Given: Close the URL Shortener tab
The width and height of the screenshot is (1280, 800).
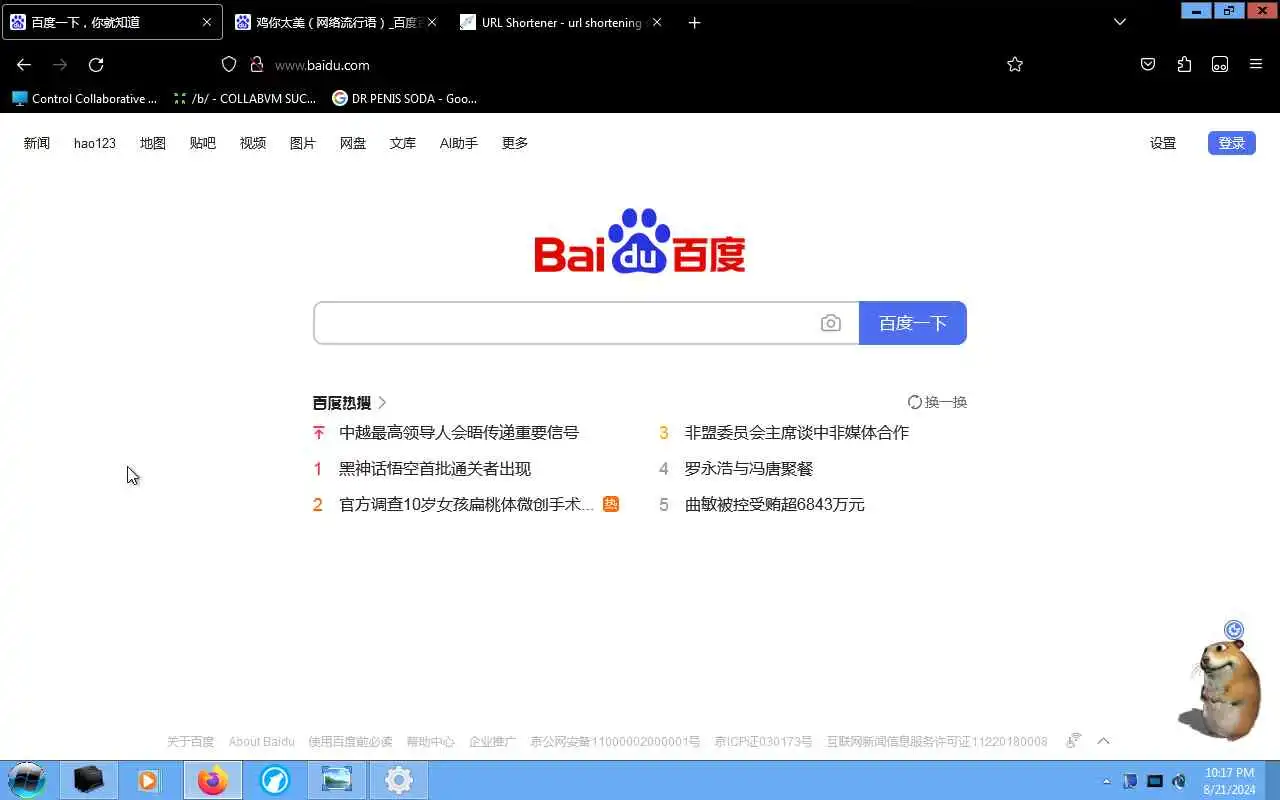Looking at the screenshot, I should pos(657,22).
